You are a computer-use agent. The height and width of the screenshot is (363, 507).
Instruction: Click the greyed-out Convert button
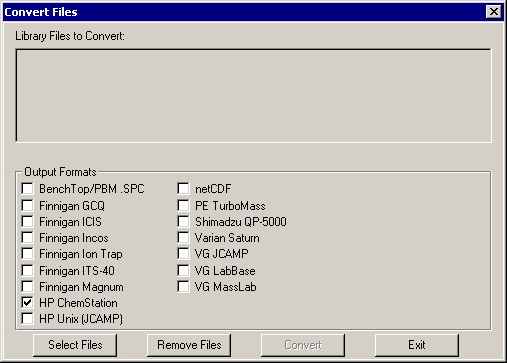coord(303,345)
